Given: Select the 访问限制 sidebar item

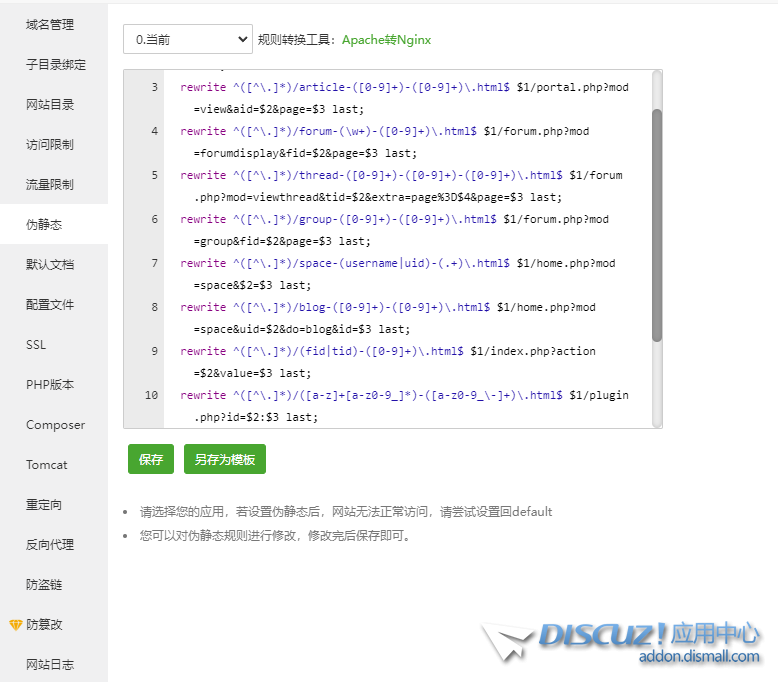Looking at the screenshot, I should (50, 145).
